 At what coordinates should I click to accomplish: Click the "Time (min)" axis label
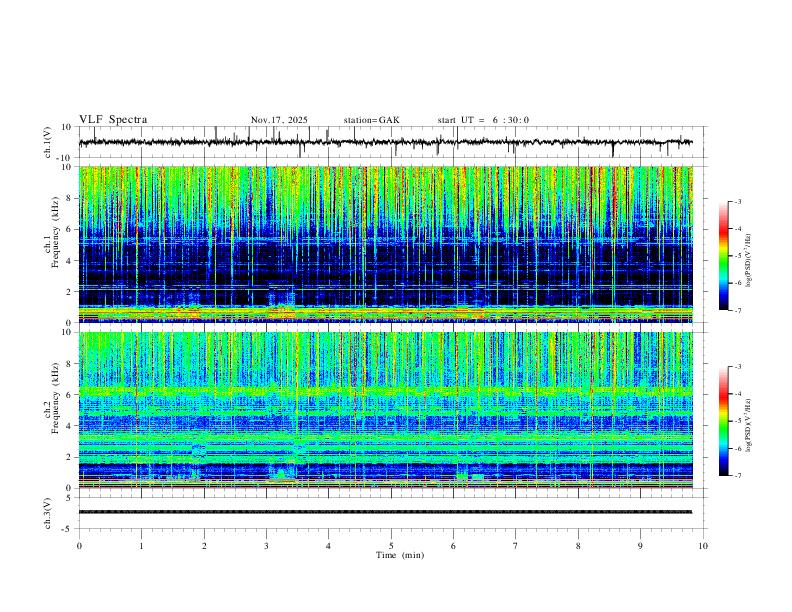click(400, 555)
